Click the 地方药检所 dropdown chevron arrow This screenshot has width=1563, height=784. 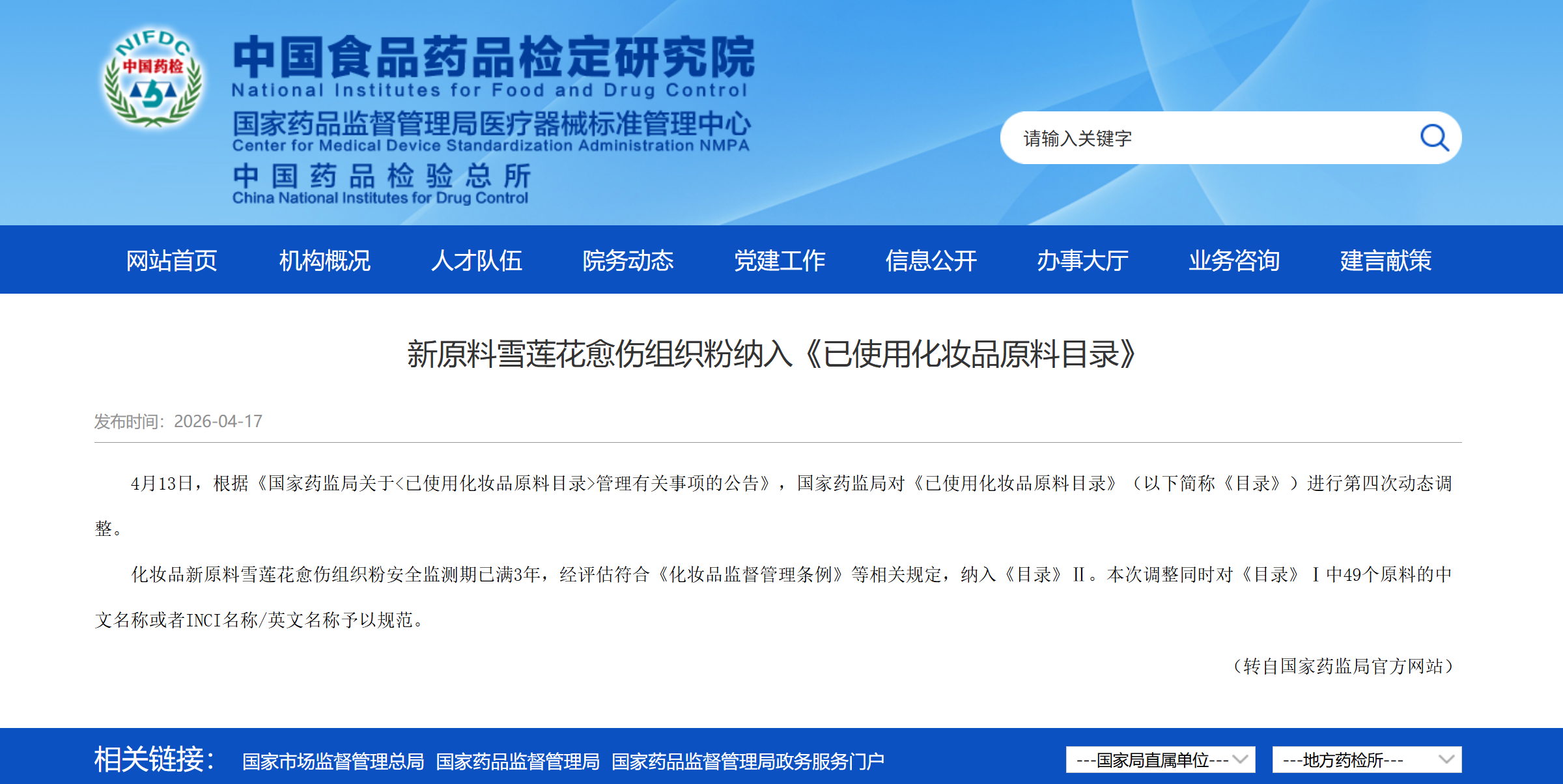pyautogui.click(x=1446, y=760)
